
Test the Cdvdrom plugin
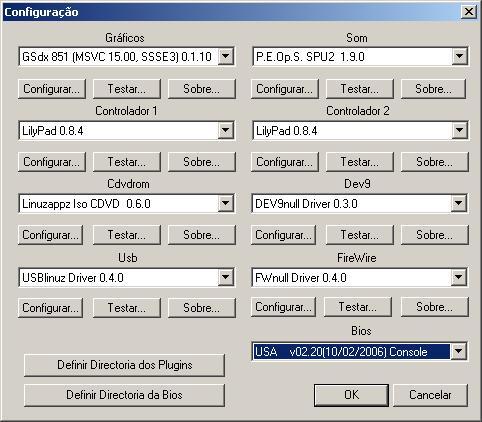(x=127, y=235)
